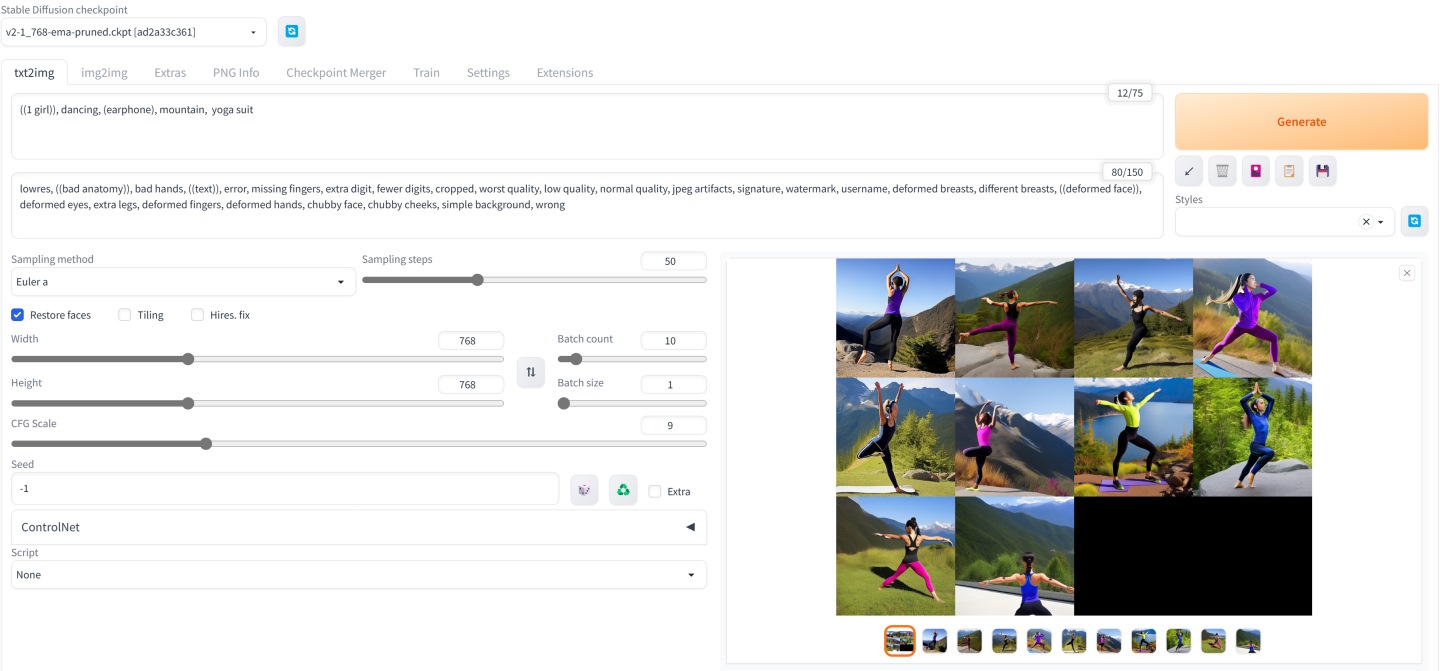
Task: Click the refresh checkpoint list icon
Action: (291, 32)
